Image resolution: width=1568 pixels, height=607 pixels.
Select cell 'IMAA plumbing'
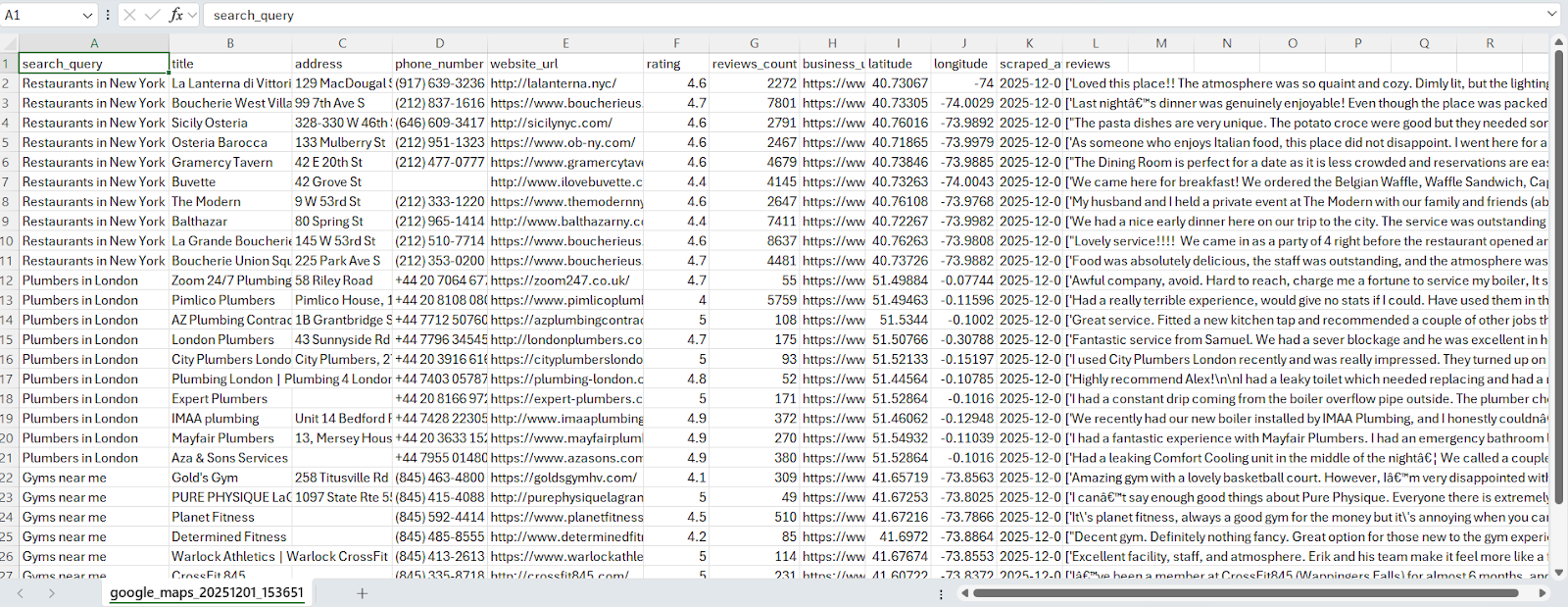coord(230,418)
